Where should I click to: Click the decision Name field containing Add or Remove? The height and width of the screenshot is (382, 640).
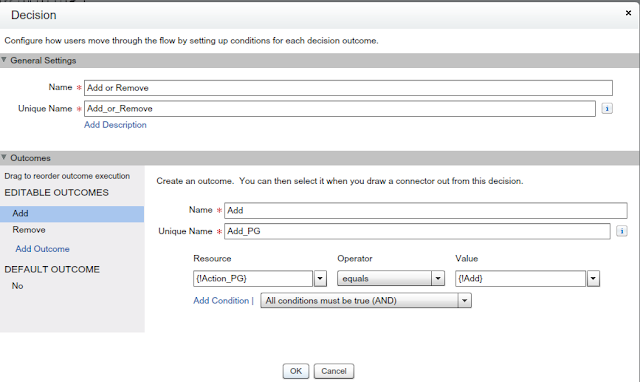[348, 88]
